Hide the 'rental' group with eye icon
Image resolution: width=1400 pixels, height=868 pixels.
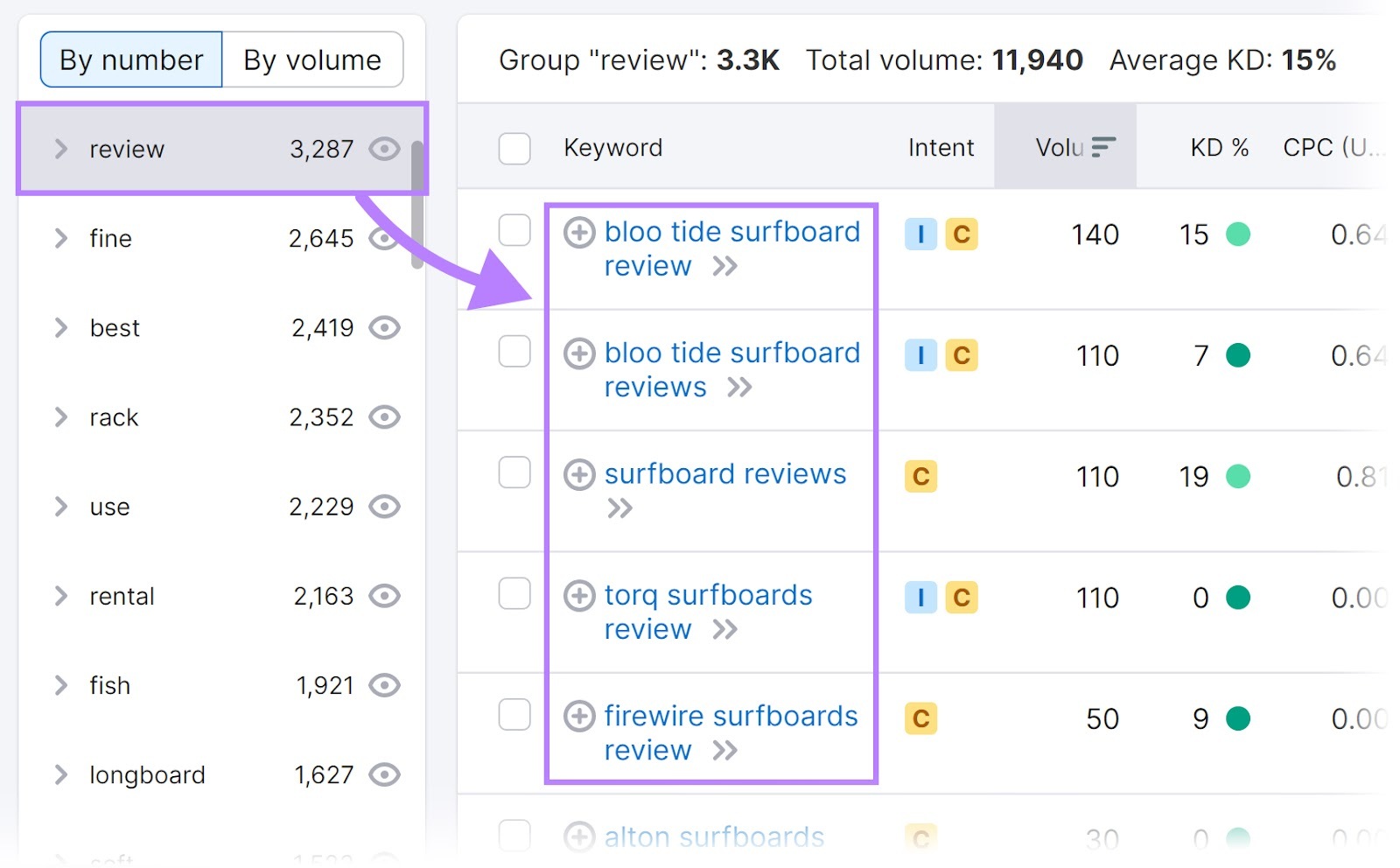tap(384, 596)
